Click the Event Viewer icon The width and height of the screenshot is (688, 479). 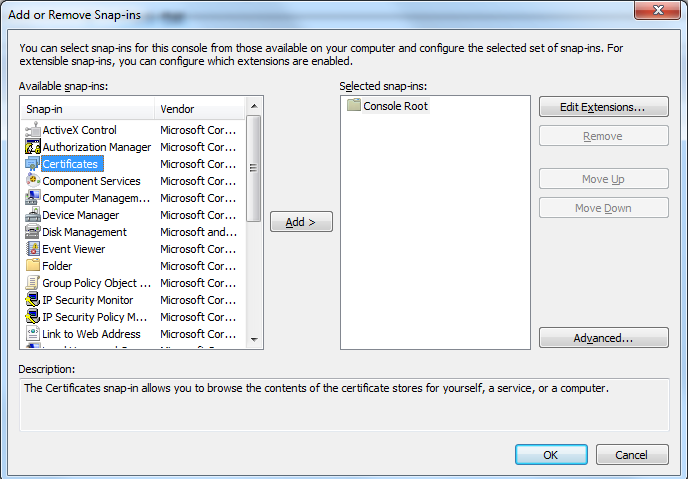pos(33,249)
